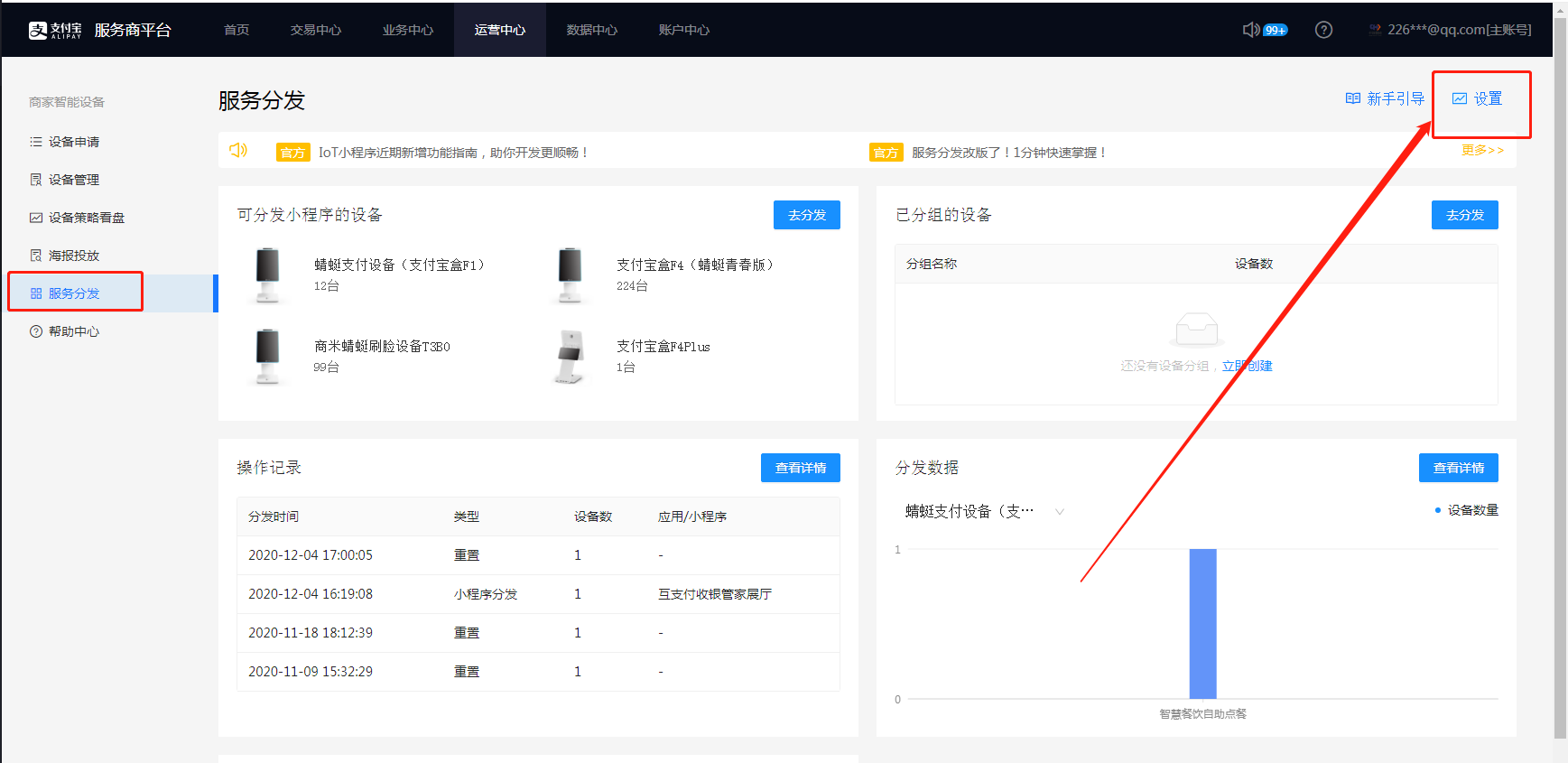Expand the 蜻蜓支付设备 device dropdown

985,511
